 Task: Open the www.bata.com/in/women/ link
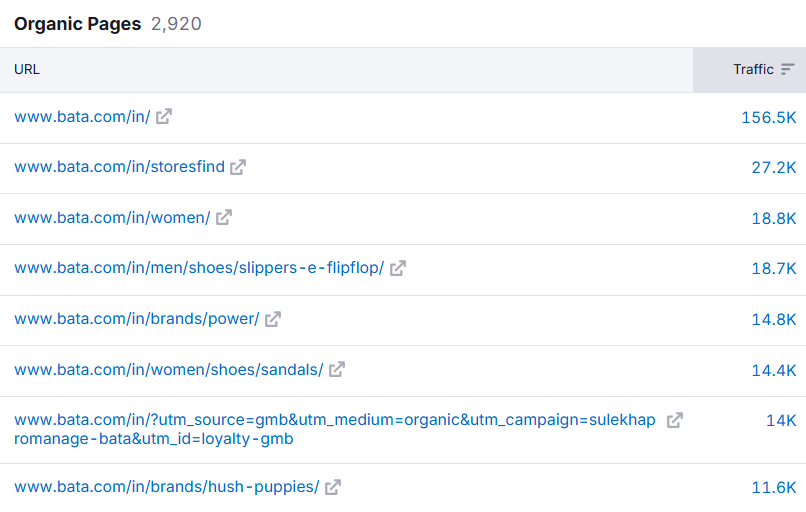coord(112,217)
